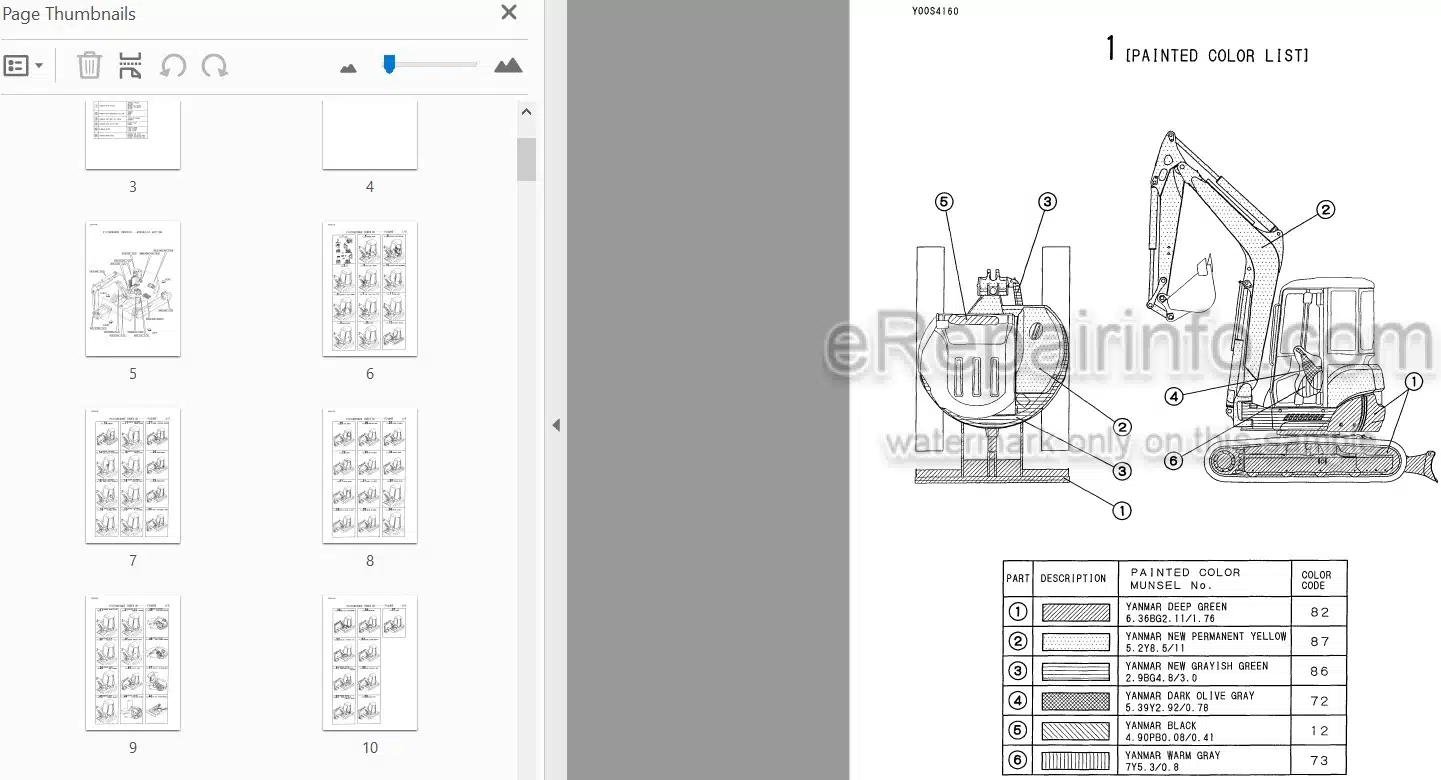Image resolution: width=1441 pixels, height=780 pixels.
Task: Click YANMAR NEW PERMANENT YELLOW entry
Action: point(1204,642)
